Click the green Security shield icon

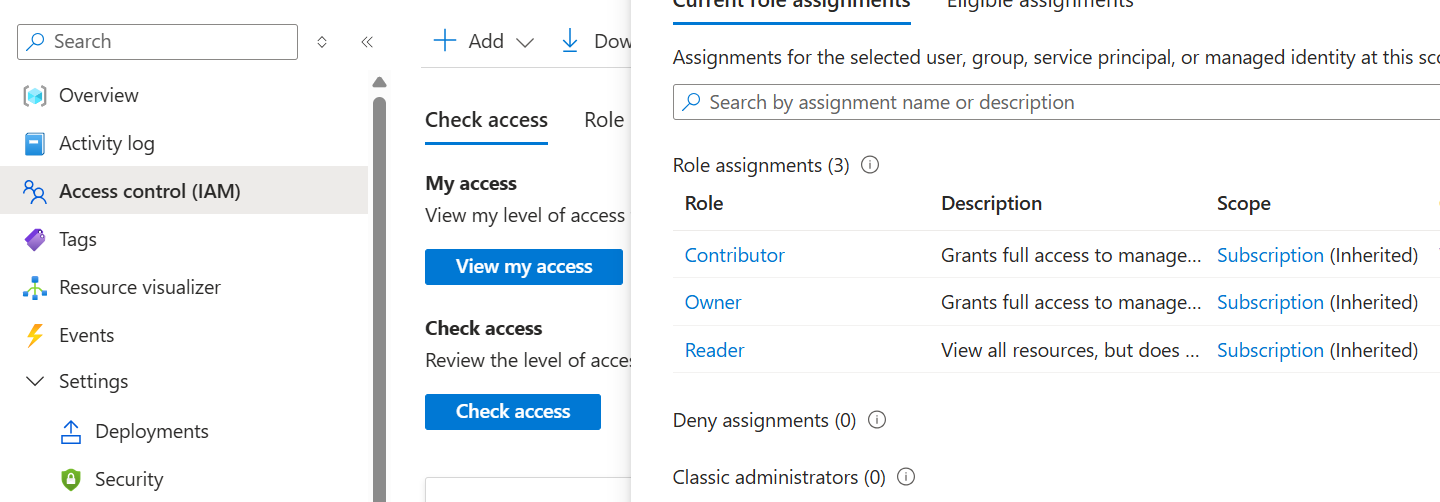[71, 480]
